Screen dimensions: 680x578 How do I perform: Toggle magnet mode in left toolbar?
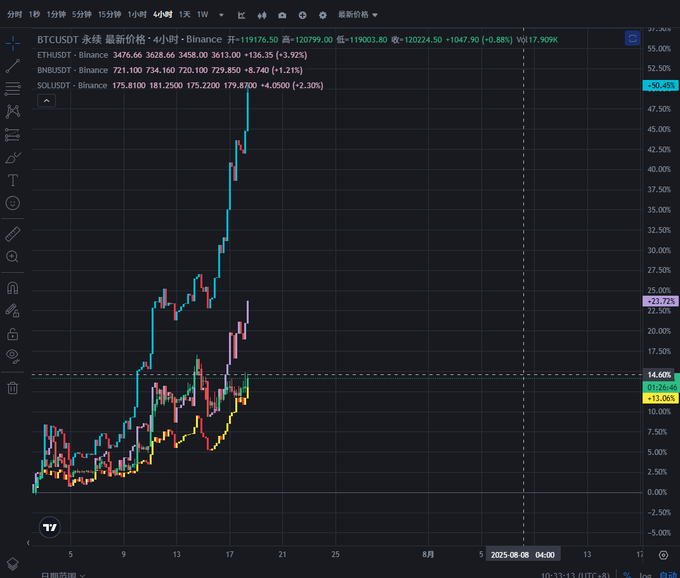tap(13, 288)
